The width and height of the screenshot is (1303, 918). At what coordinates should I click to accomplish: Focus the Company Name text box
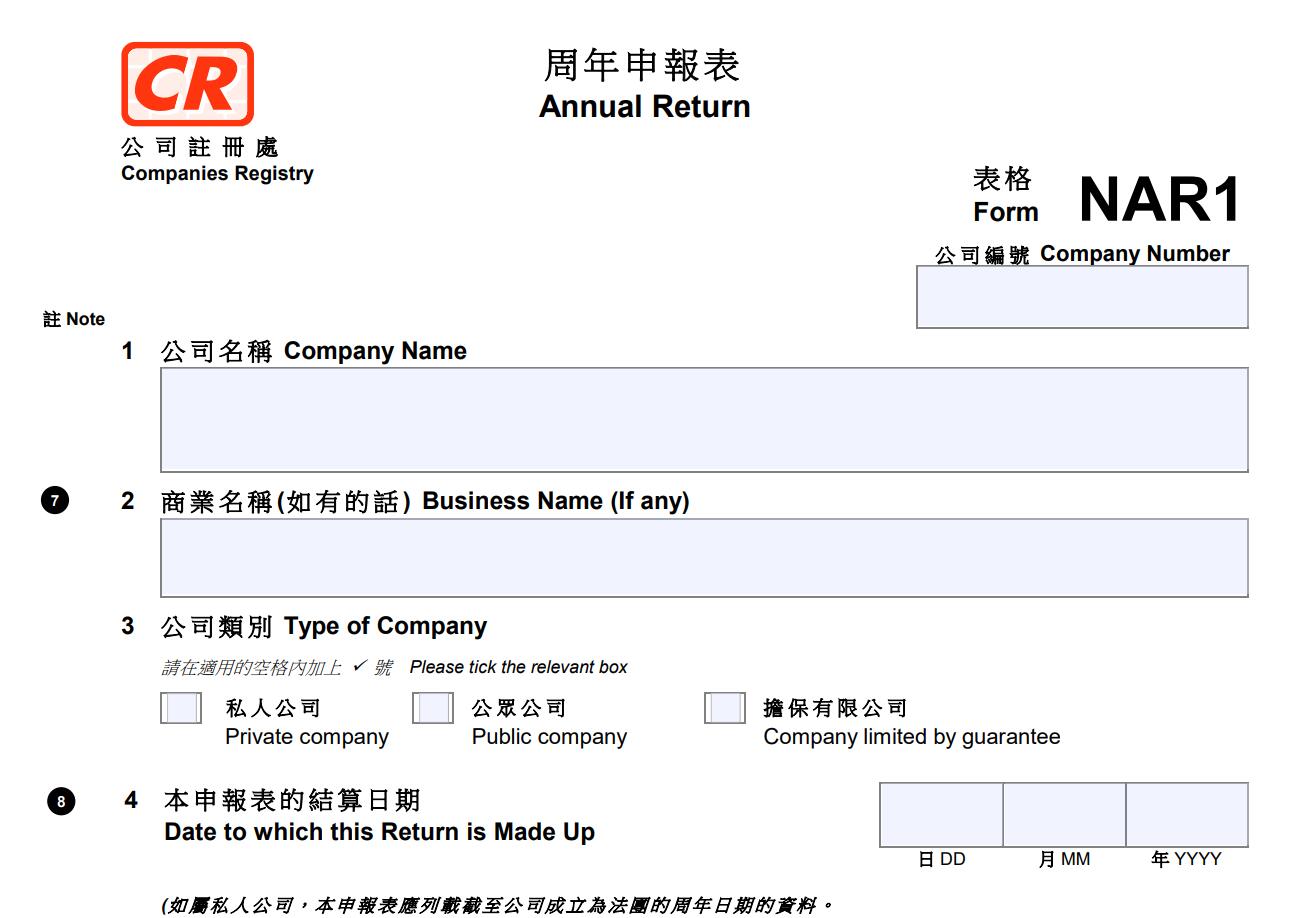[704, 420]
